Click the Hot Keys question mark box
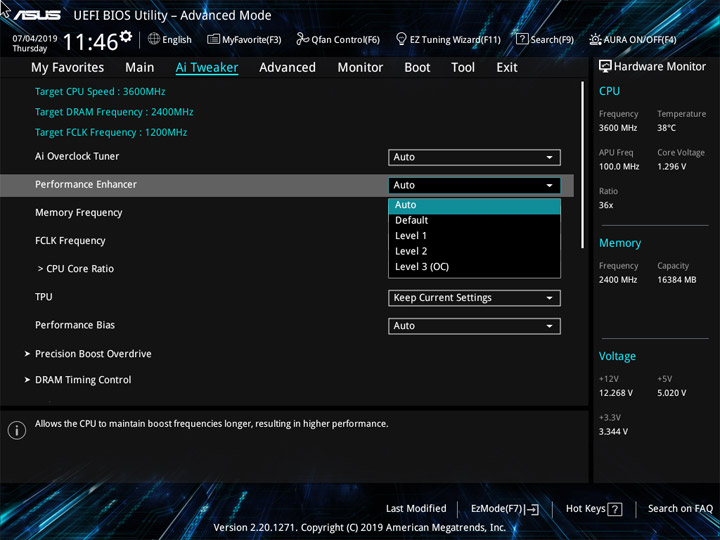This screenshot has width=720, height=540. pyautogui.click(x=614, y=509)
